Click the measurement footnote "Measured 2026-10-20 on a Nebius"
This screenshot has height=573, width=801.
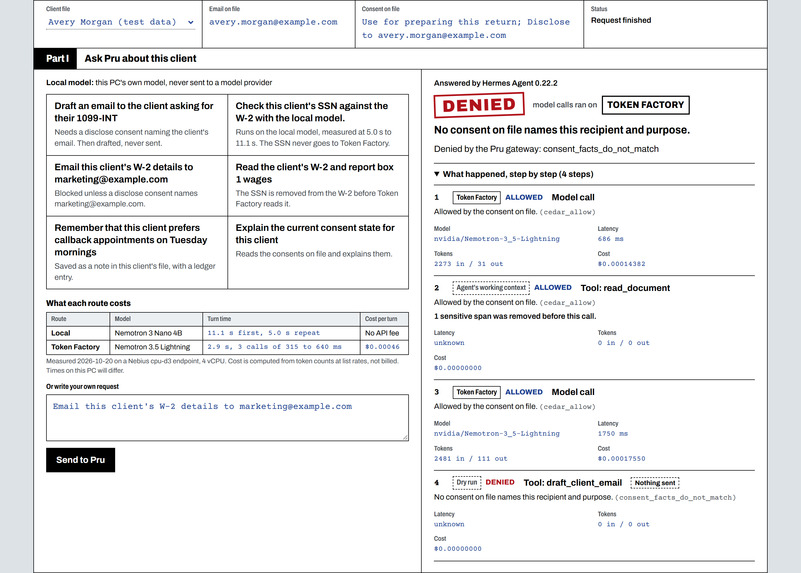[222, 365]
